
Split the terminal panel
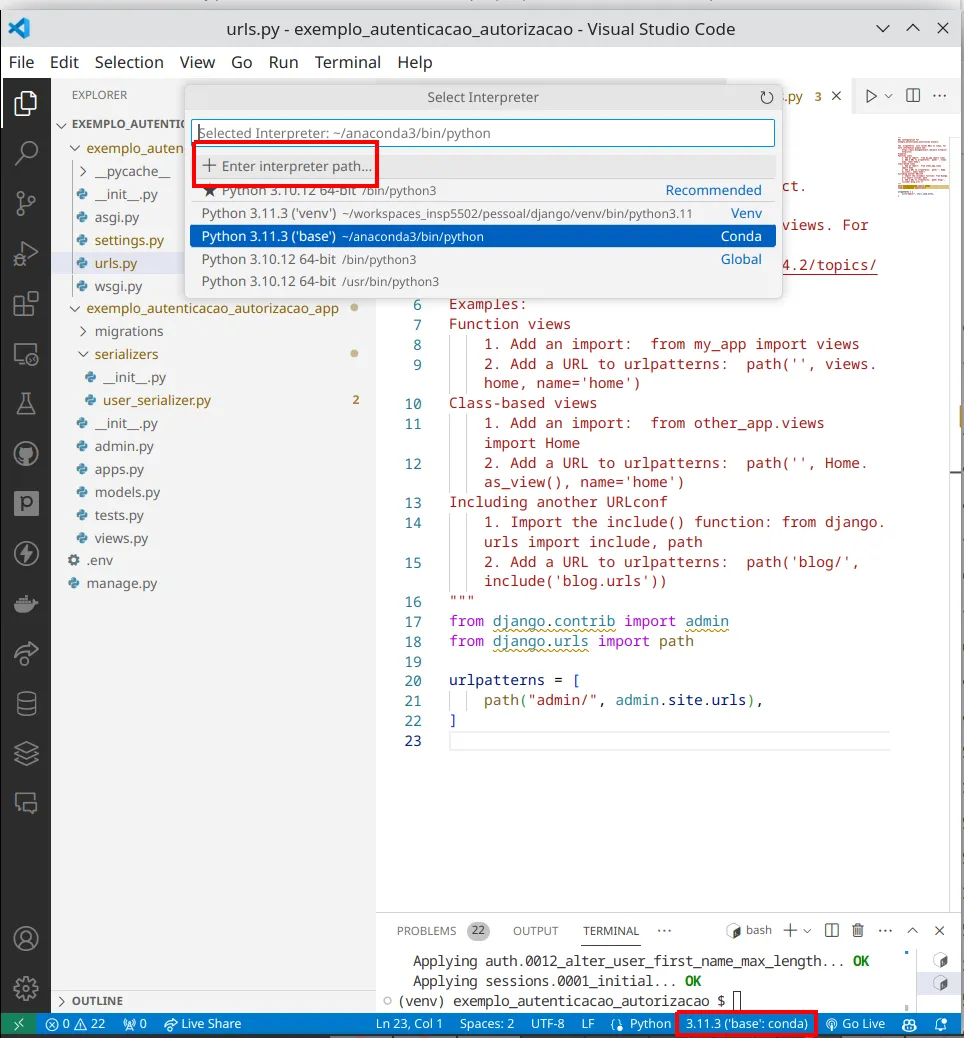pyautogui.click(x=832, y=930)
